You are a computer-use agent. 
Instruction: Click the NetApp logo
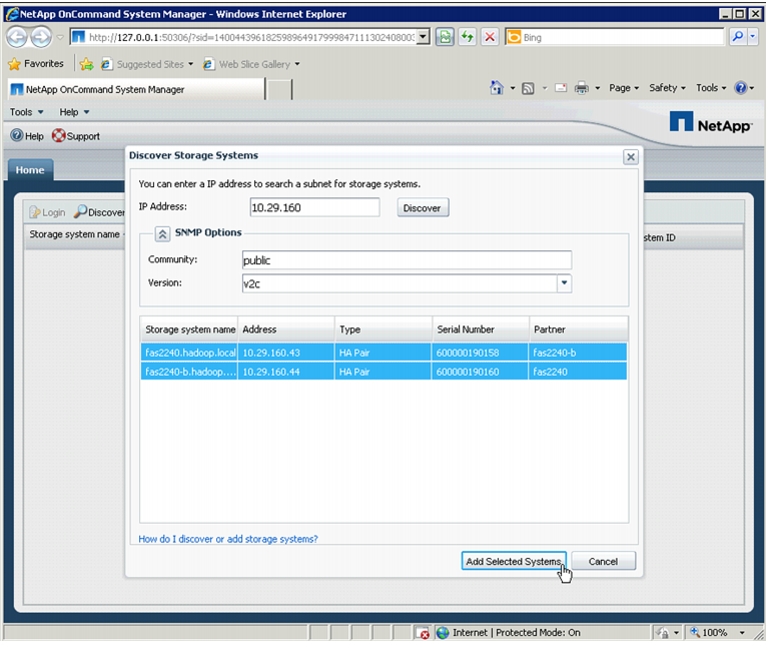point(710,122)
